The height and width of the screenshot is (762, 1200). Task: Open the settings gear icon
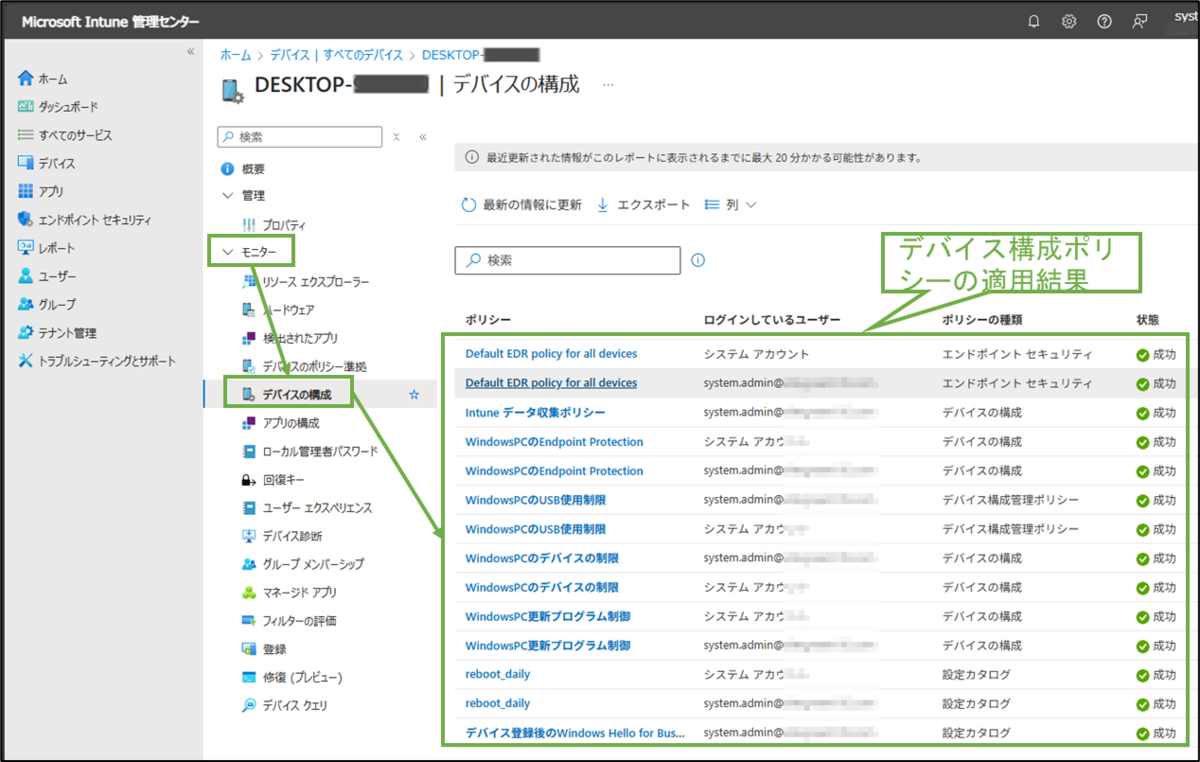pos(1069,21)
